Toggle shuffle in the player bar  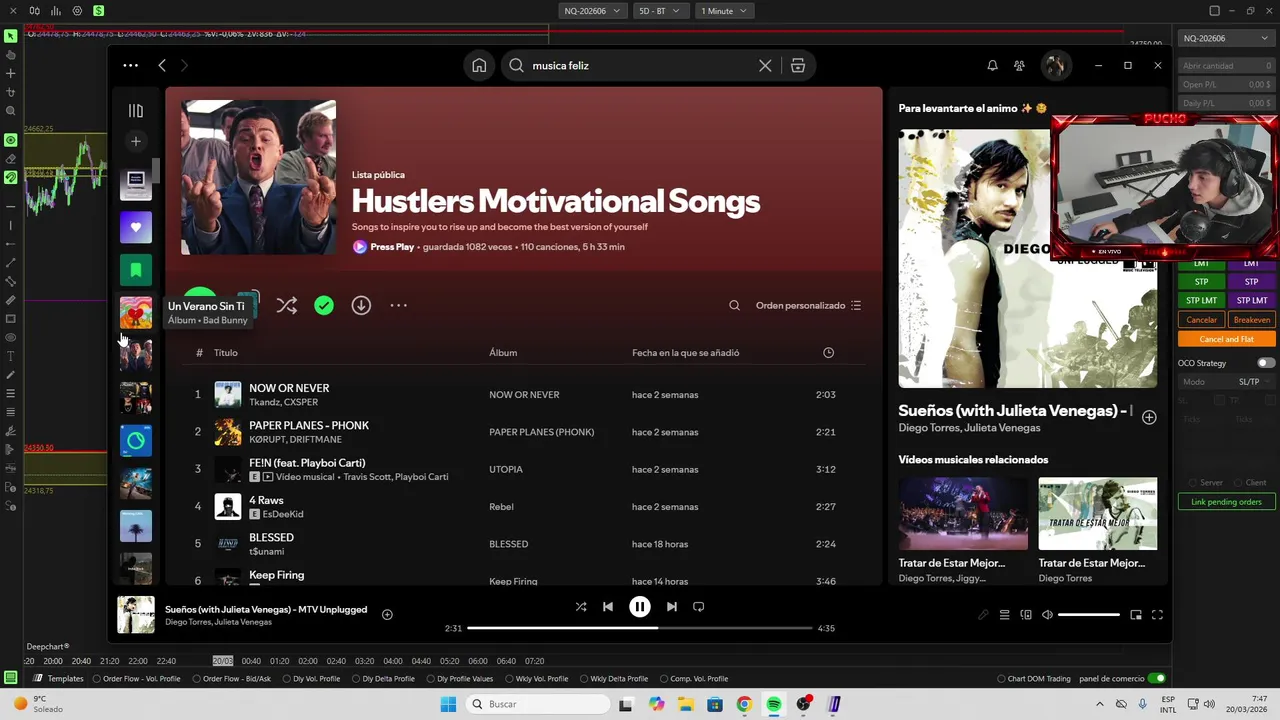coord(581,606)
